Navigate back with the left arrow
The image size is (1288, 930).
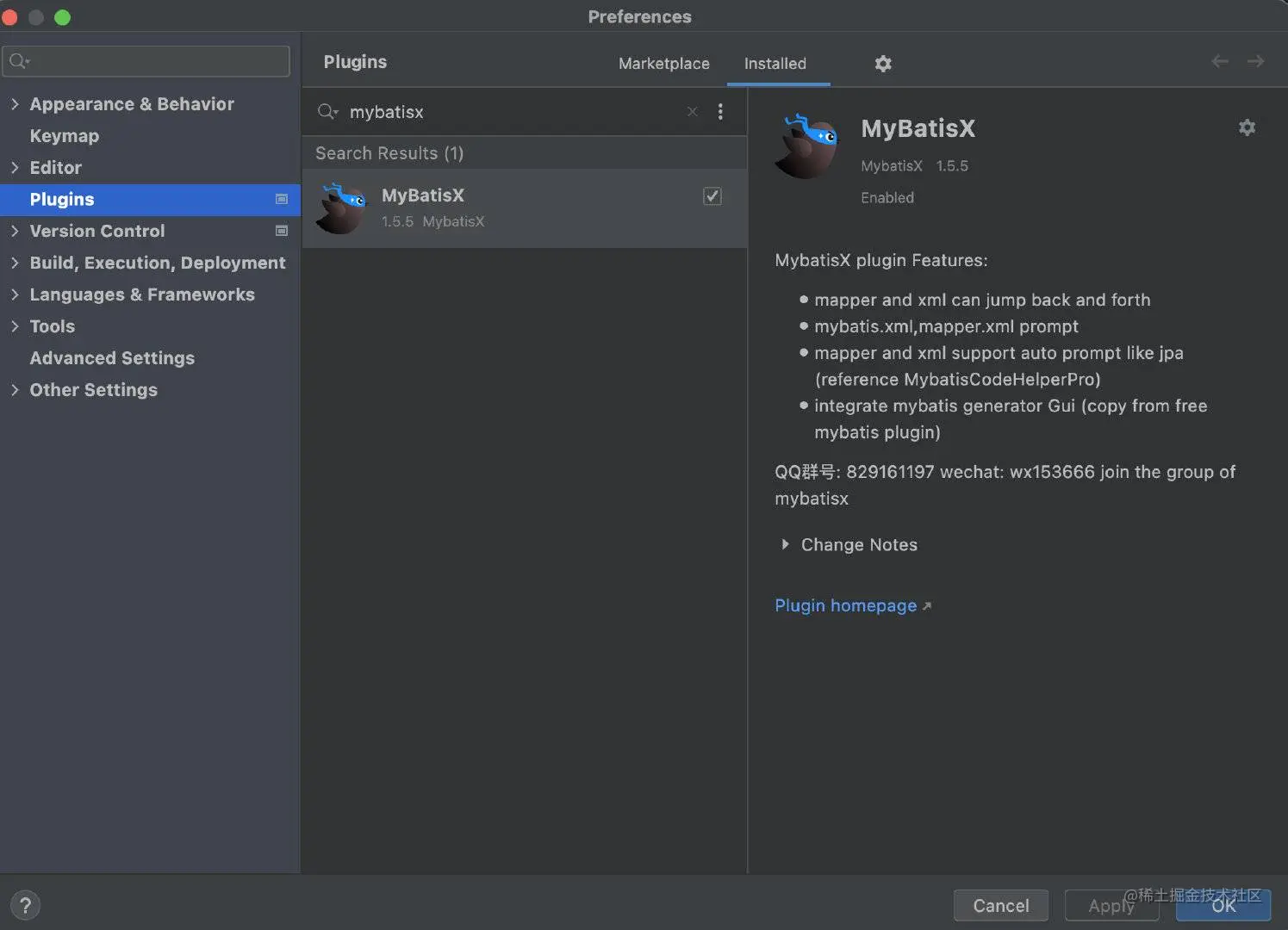[1220, 61]
